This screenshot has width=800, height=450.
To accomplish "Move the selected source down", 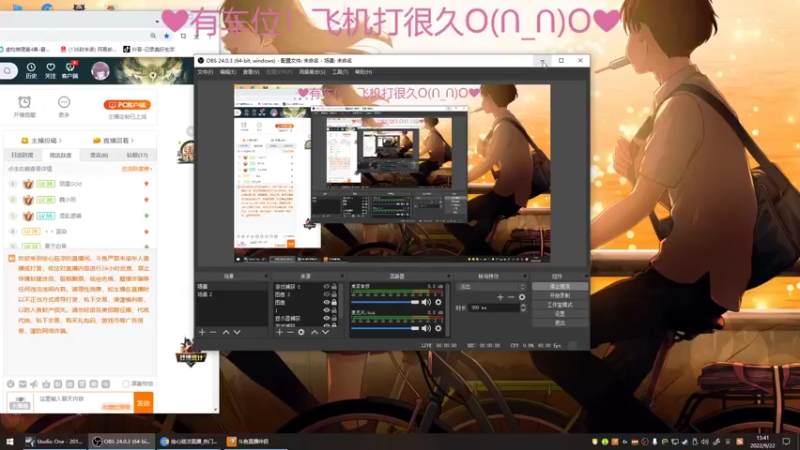I will (326, 332).
